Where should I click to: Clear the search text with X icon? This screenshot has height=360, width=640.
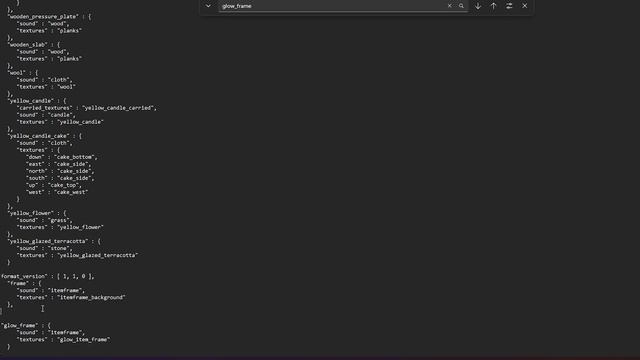click(449, 6)
